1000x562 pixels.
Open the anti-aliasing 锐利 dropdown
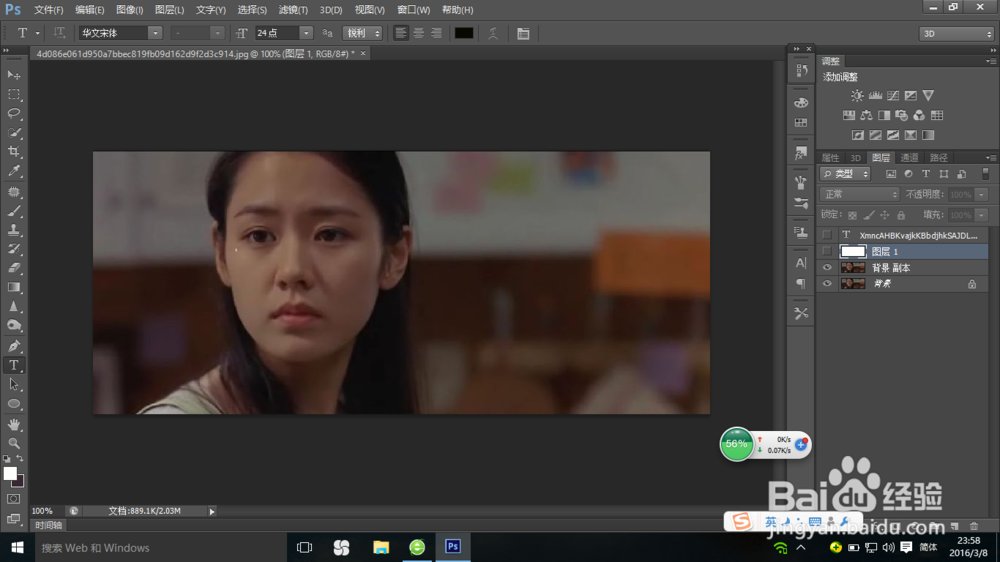362,33
